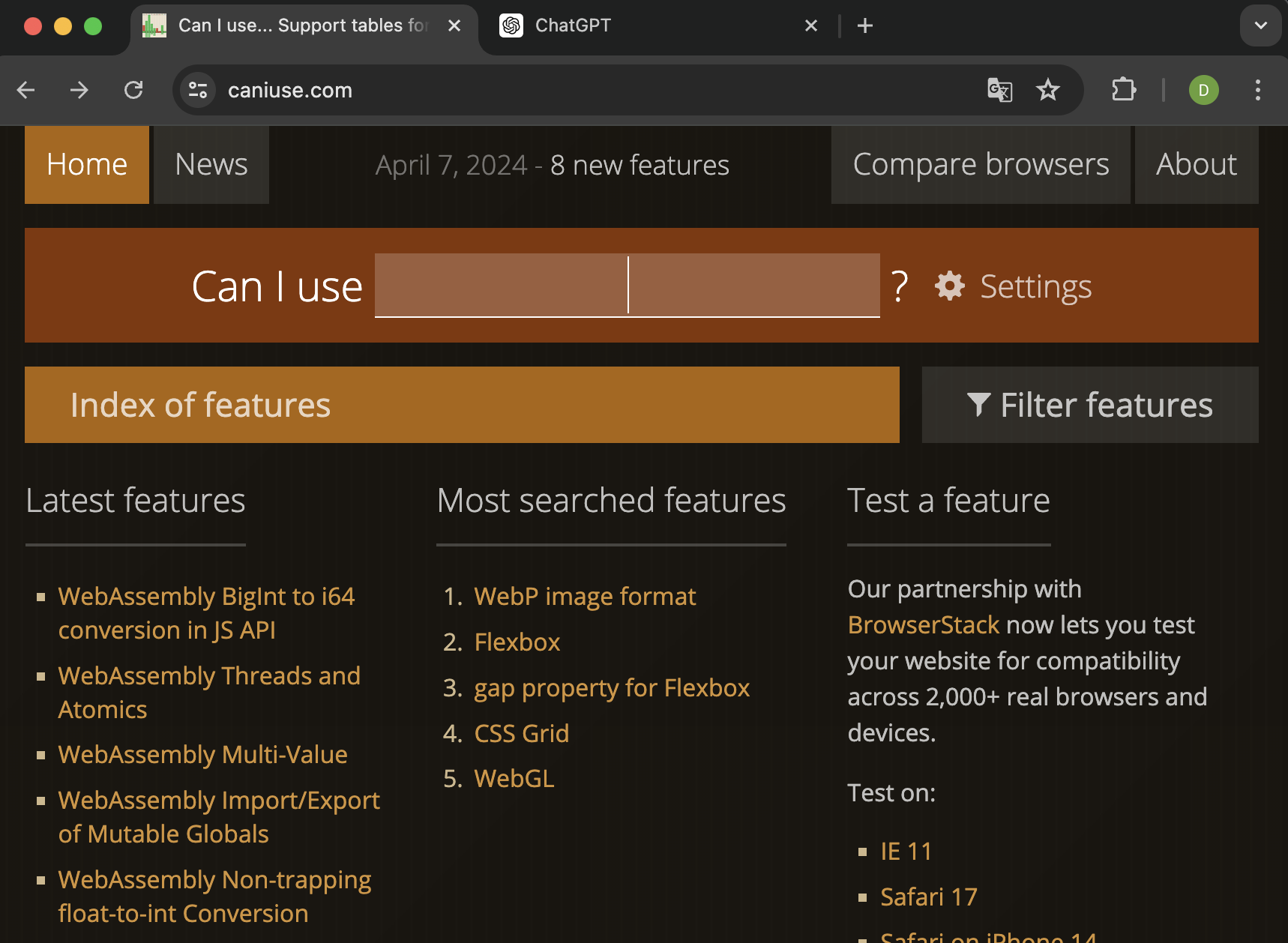Click the Filter features funnel icon
Viewport: 1288px width, 943px height.
pyautogui.click(x=978, y=405)
